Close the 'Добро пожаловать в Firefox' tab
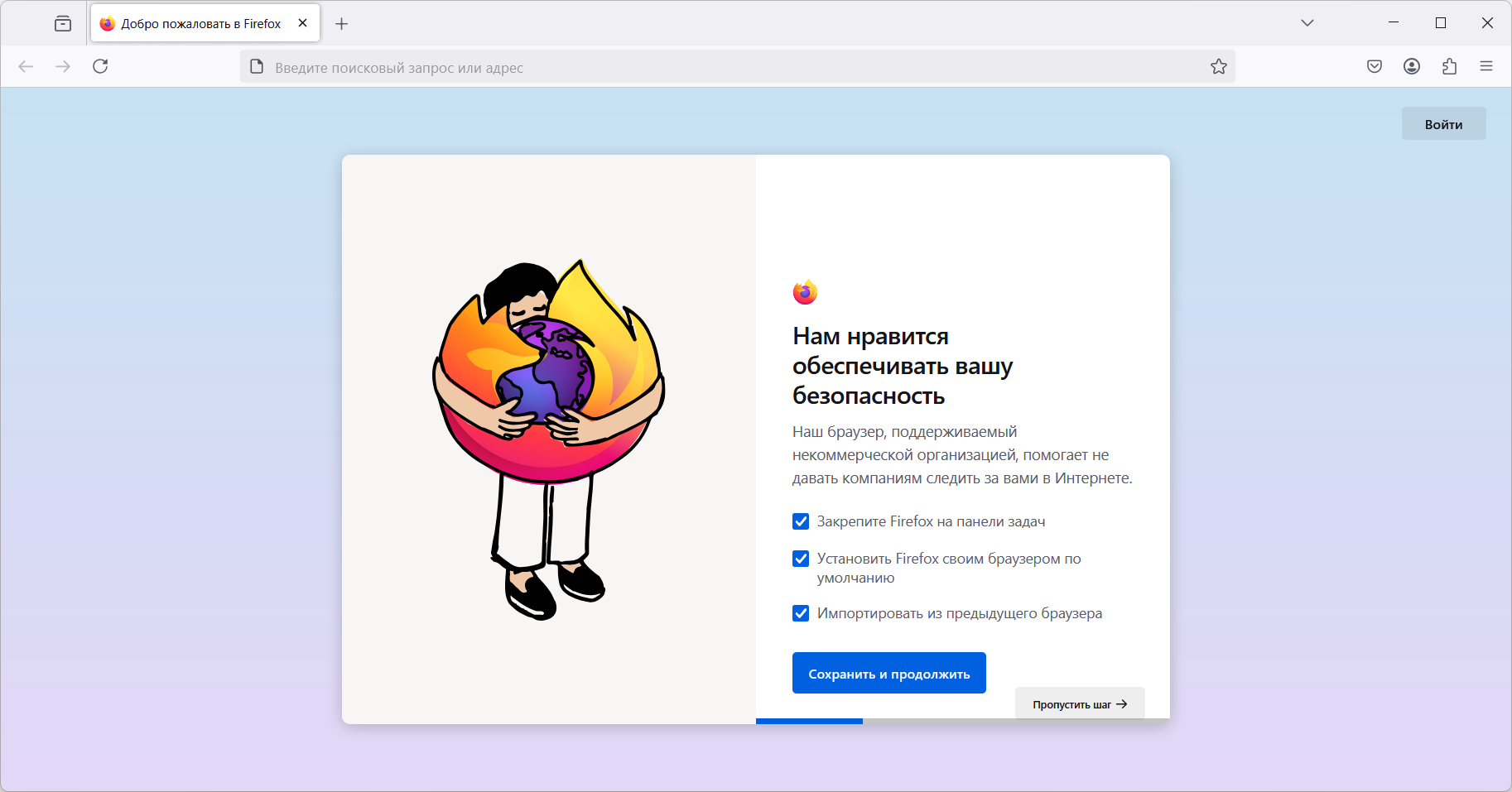Image resolution: width=1512 pixels, height=792 pixels. (x=303, y=23)
